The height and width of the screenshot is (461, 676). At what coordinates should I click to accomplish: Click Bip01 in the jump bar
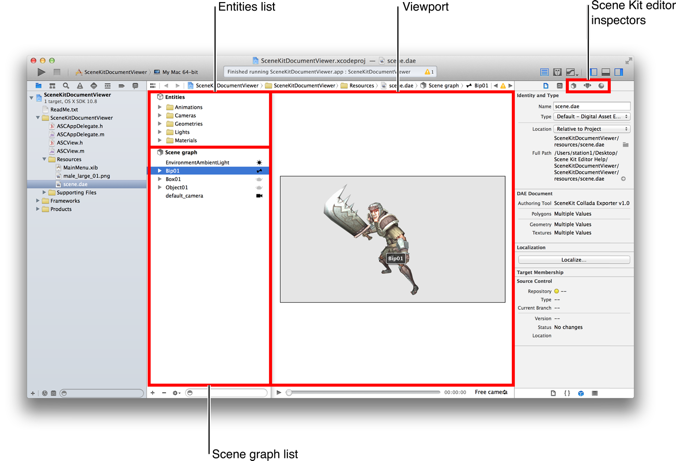tap(477, 86)
